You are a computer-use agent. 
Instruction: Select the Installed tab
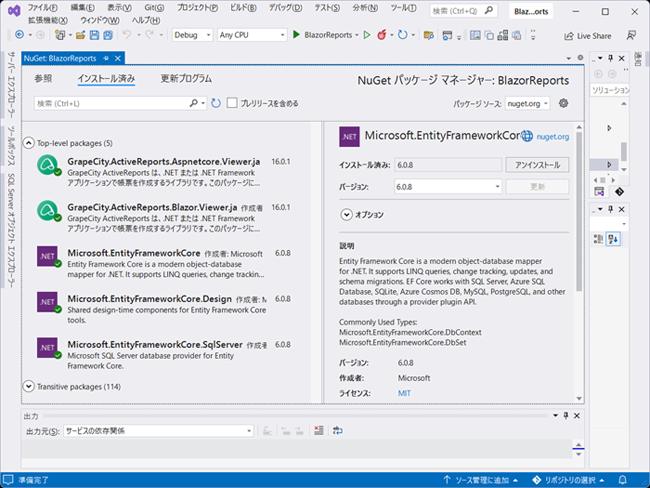point(106,78)
